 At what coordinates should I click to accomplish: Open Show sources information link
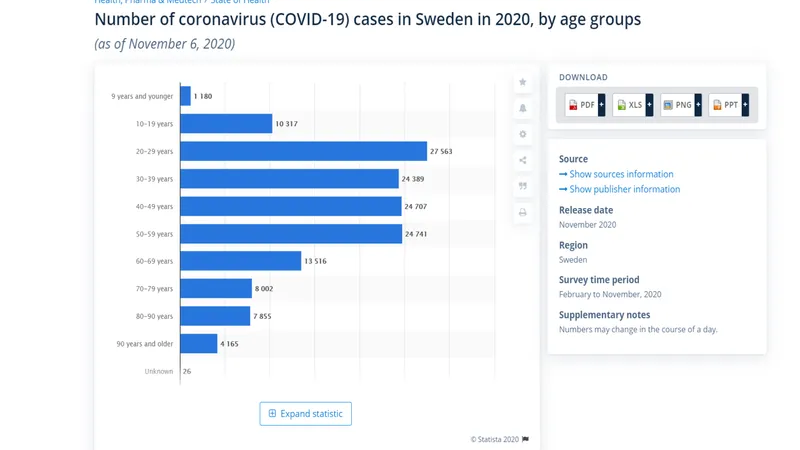click(621, 174)
